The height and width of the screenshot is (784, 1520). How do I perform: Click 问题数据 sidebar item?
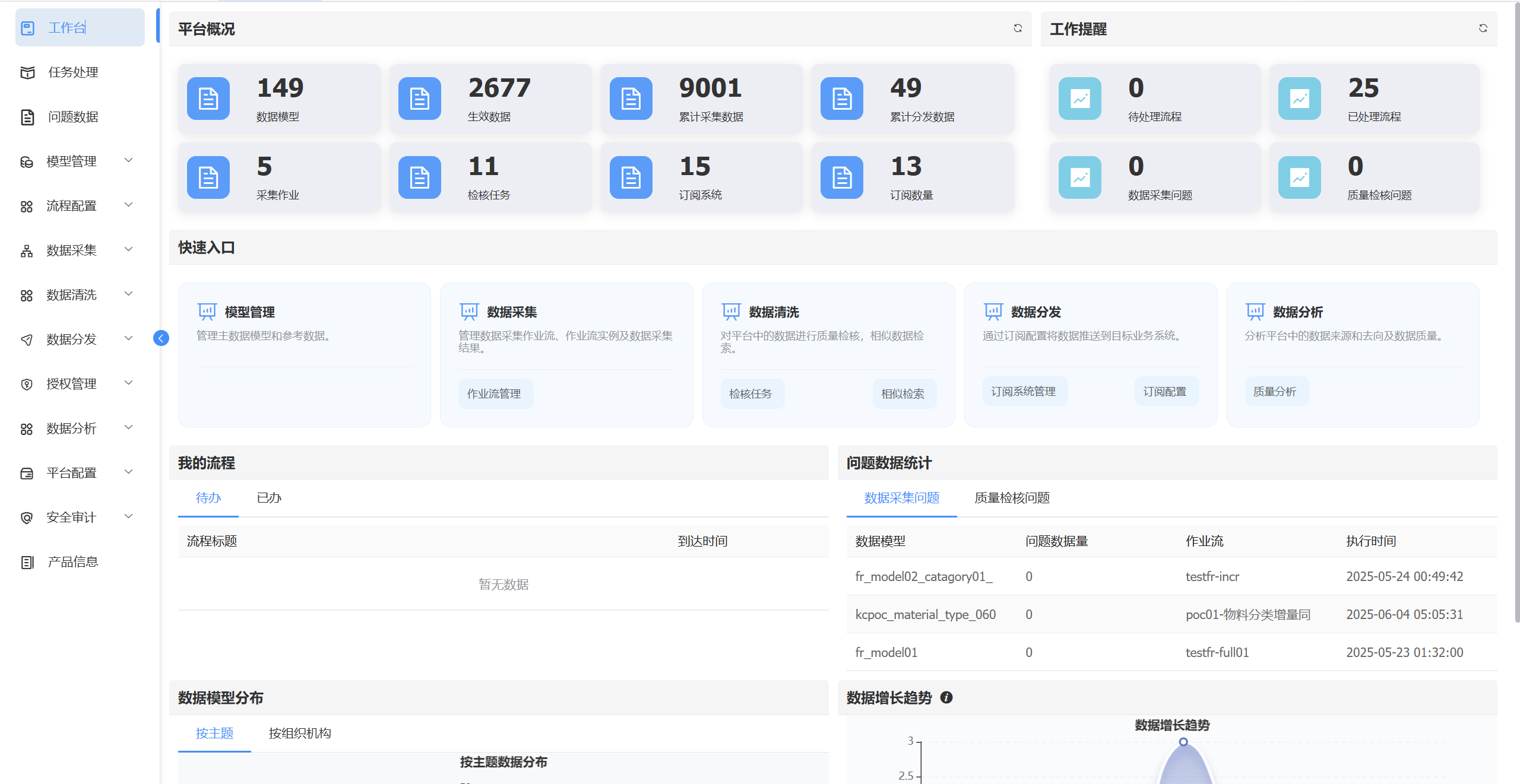click(73, 117)
